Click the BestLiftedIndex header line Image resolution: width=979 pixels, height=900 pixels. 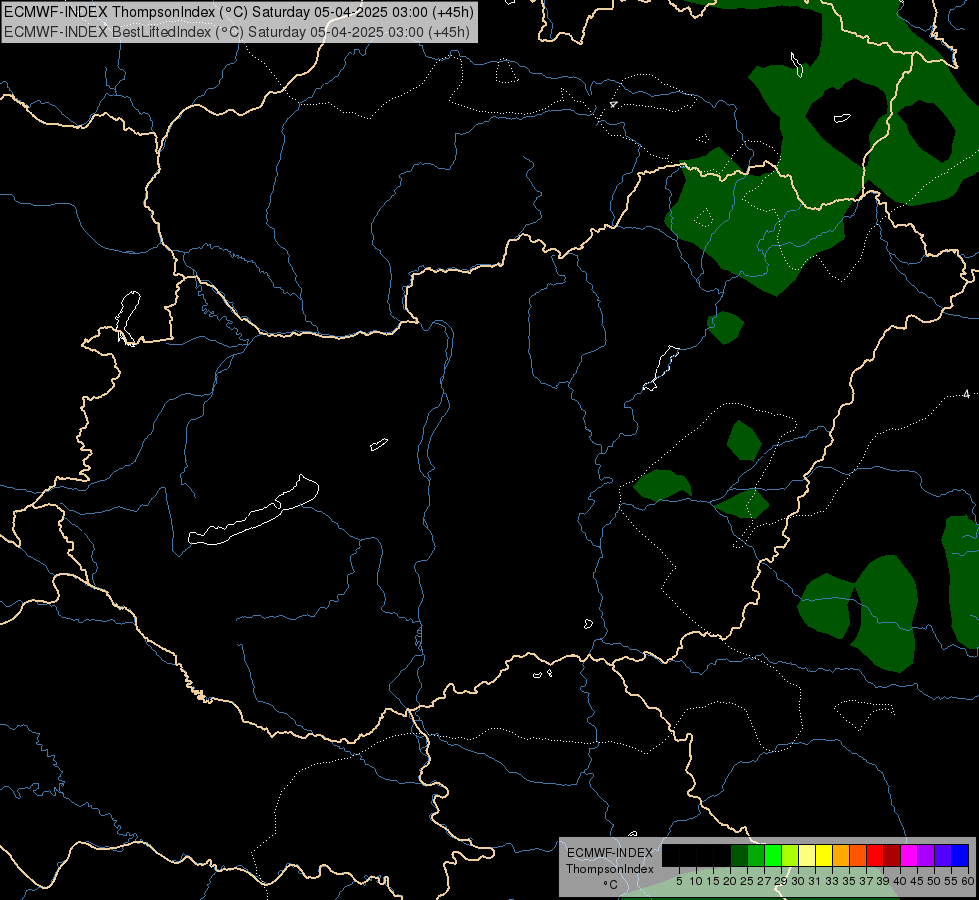coord(237,32)
